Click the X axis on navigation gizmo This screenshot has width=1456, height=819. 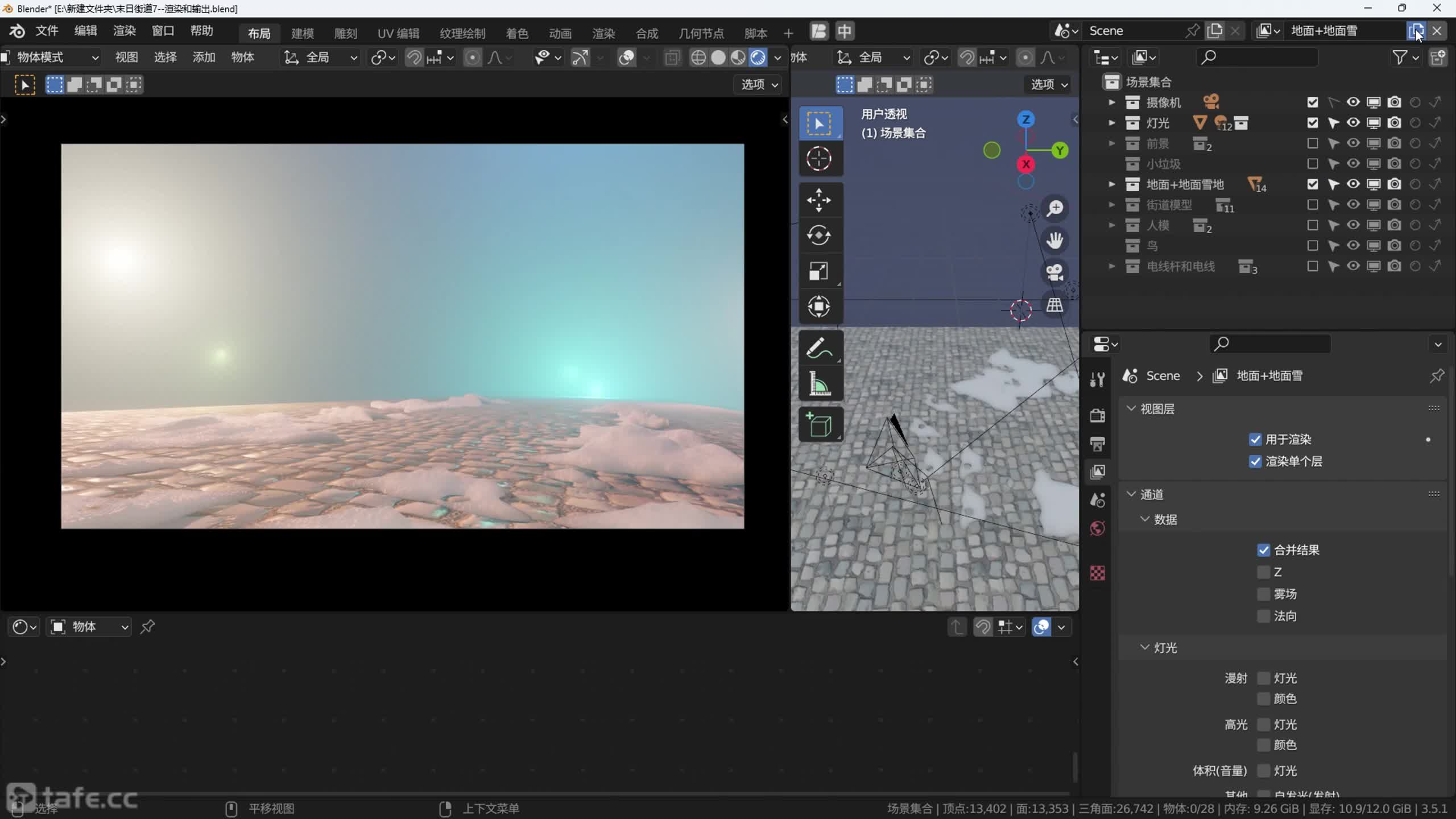pyautogui.click(x=1025, y=164)
